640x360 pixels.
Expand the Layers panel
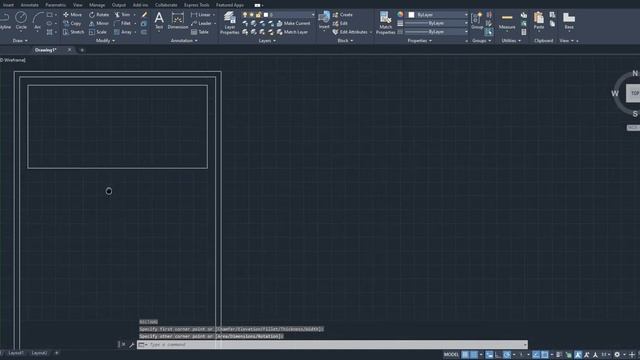[267, 41]
